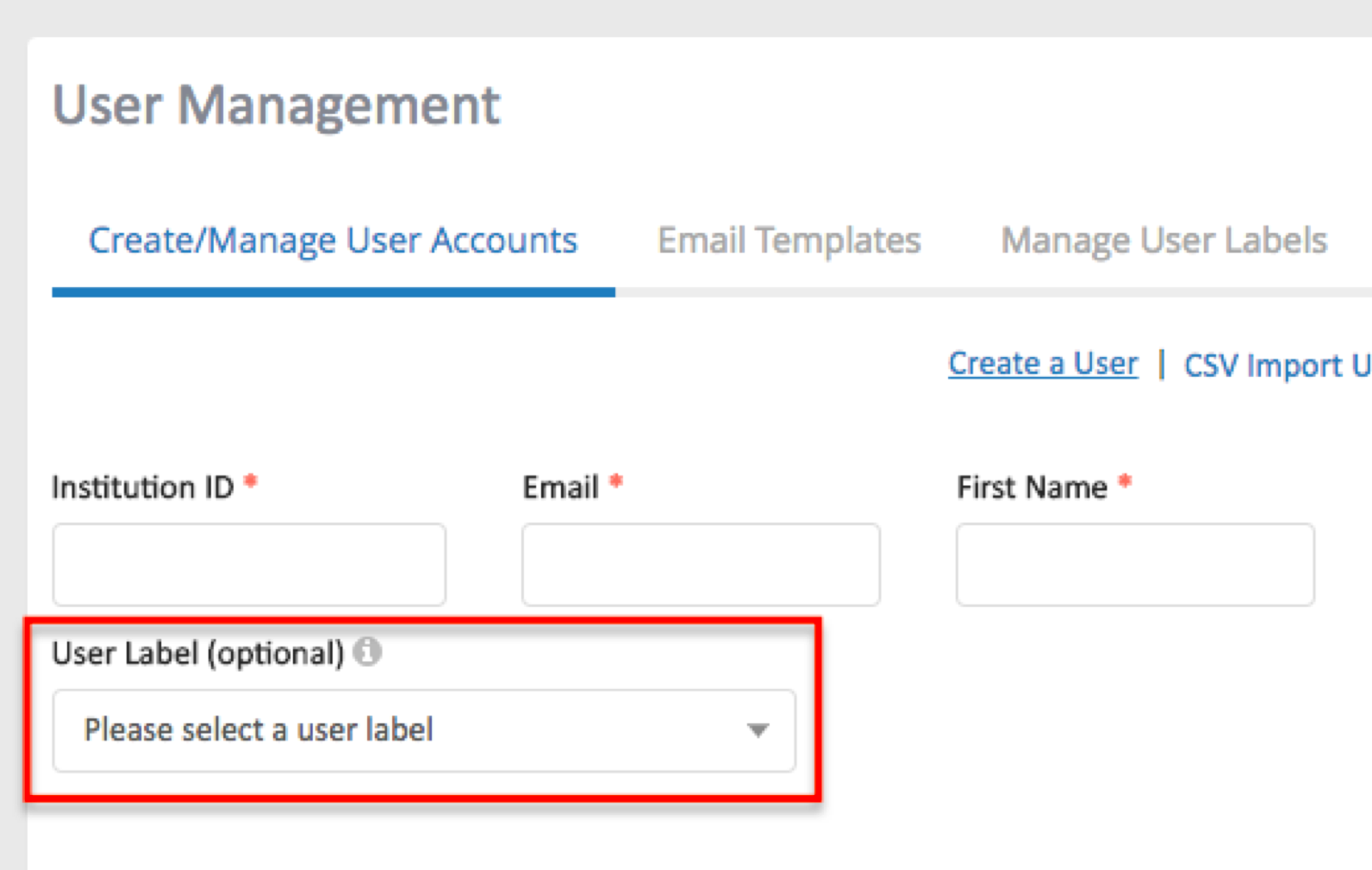
Task: Expand the 'Please select a user label' dropdown
Action: [x=424, y=730]
